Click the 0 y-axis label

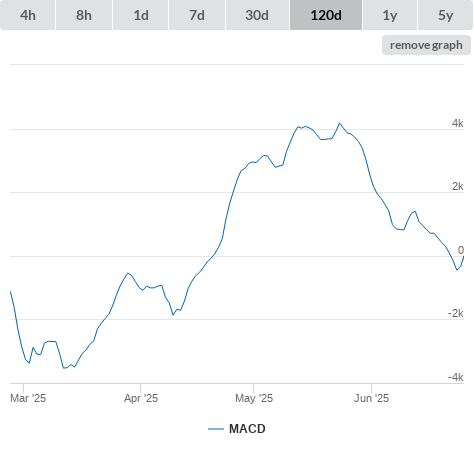tap(461, 250)
